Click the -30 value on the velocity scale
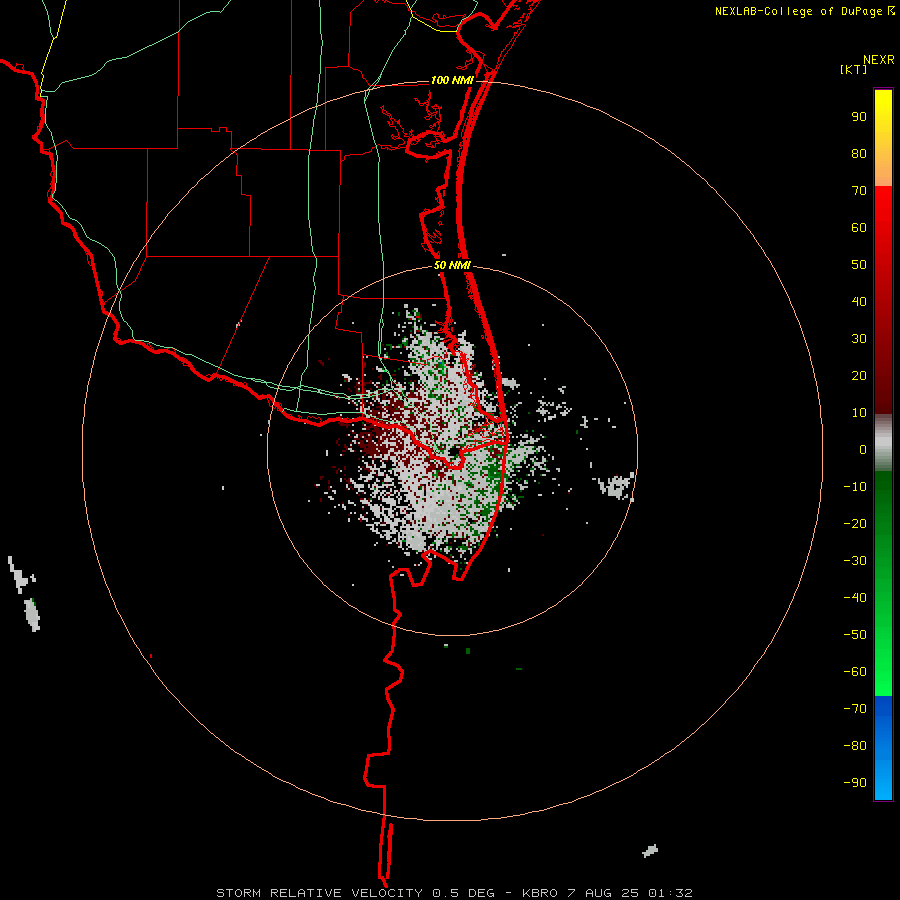The width and height of the screenshot is (900, 900). tap(855, 561)
